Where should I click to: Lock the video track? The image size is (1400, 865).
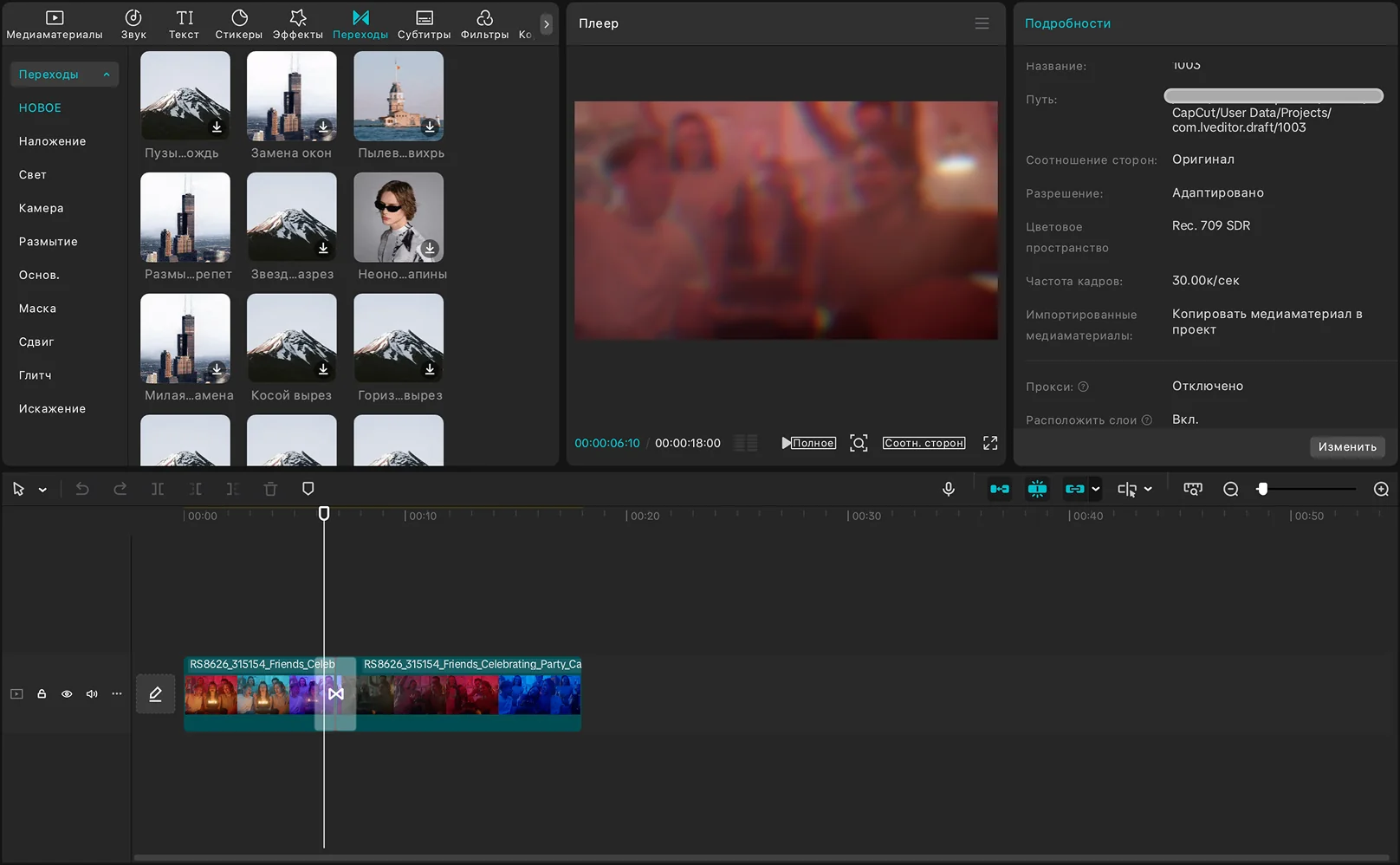point(42,693)
